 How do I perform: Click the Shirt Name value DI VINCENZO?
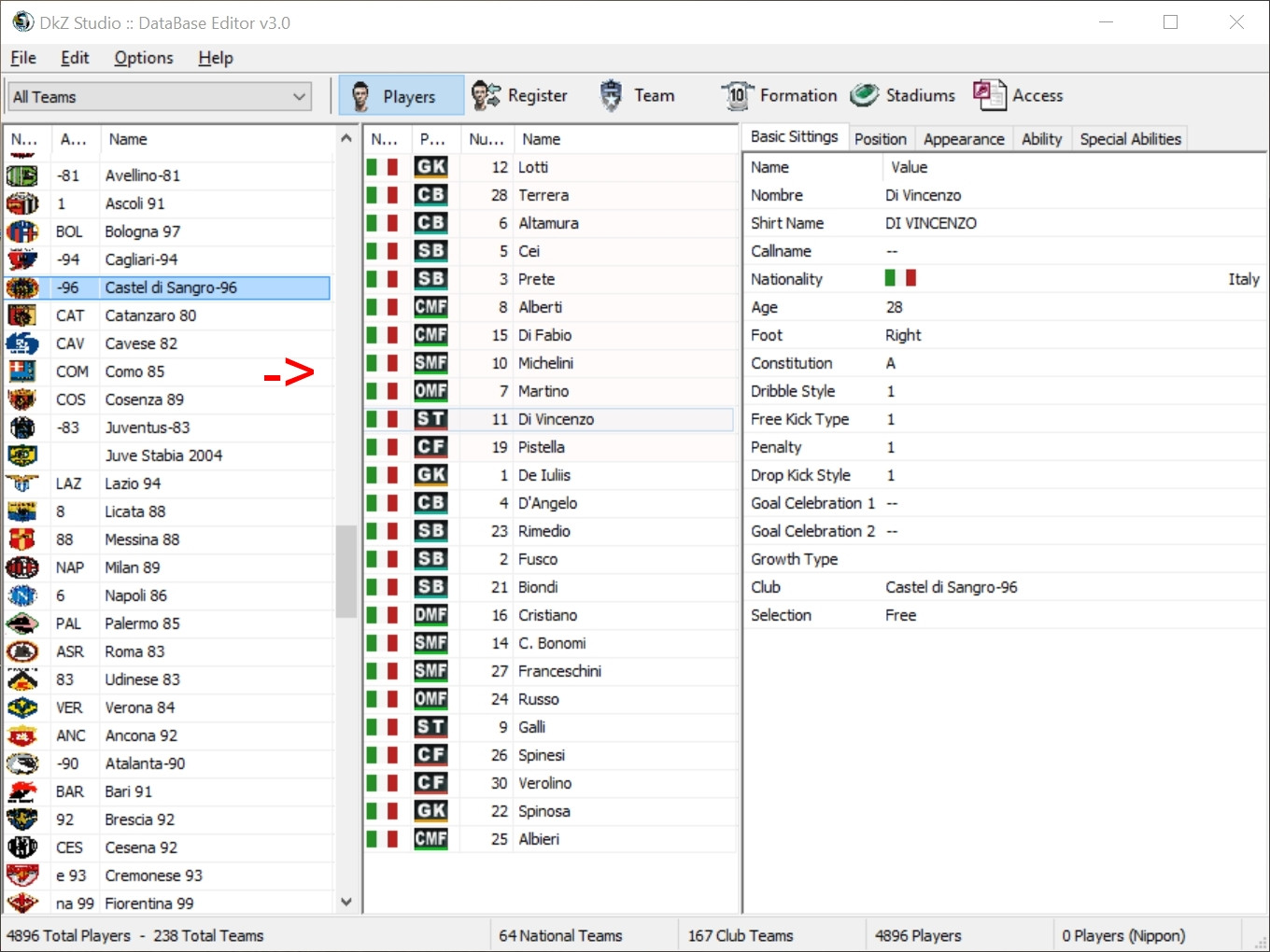point(931,223)
